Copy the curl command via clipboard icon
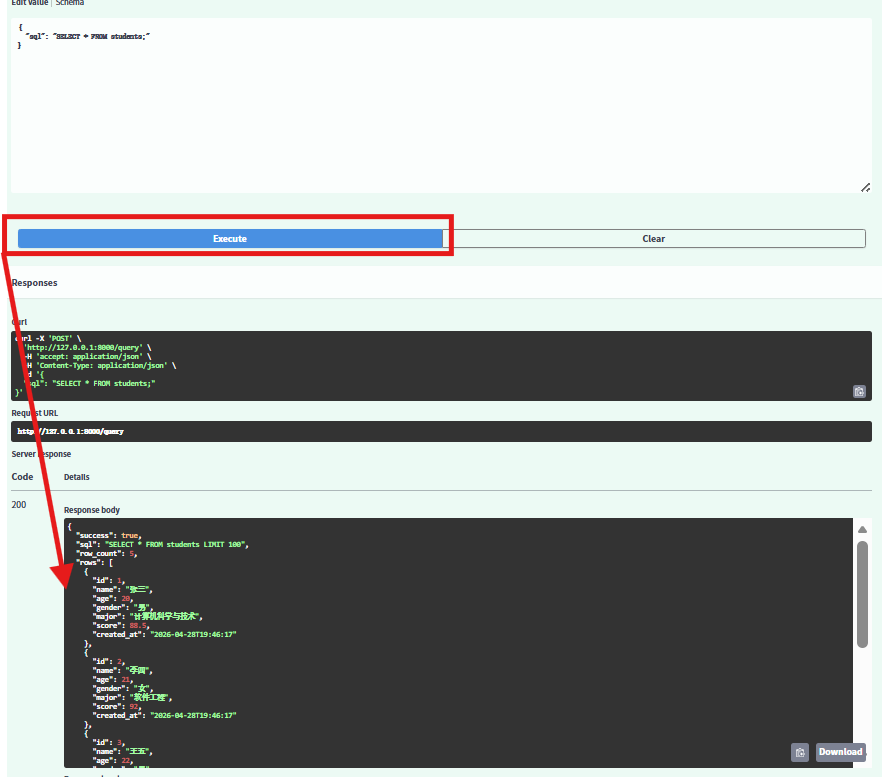Screen dimensions: 882x777 click(859, 392)
